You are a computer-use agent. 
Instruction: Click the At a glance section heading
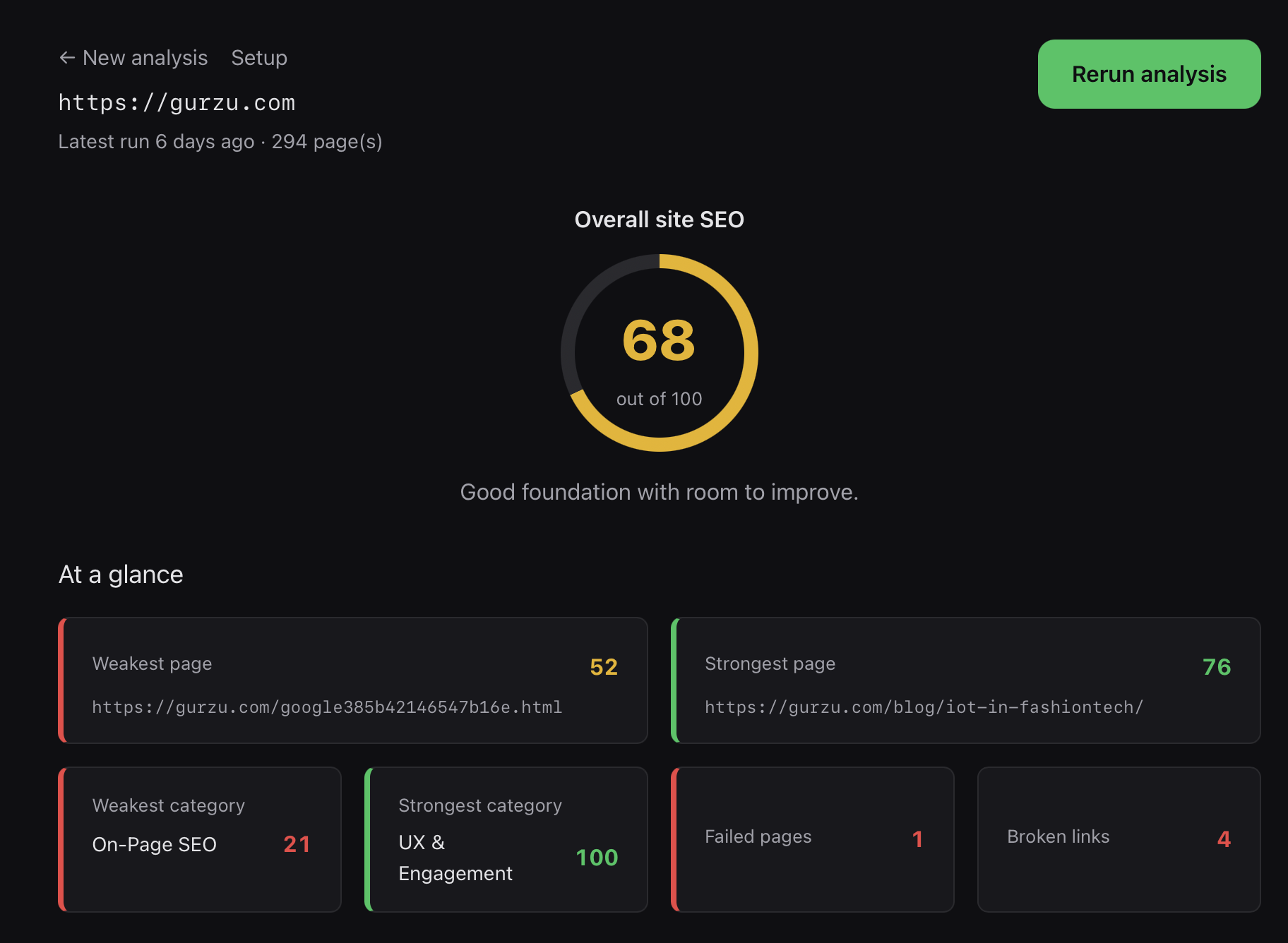coord(121,575)
